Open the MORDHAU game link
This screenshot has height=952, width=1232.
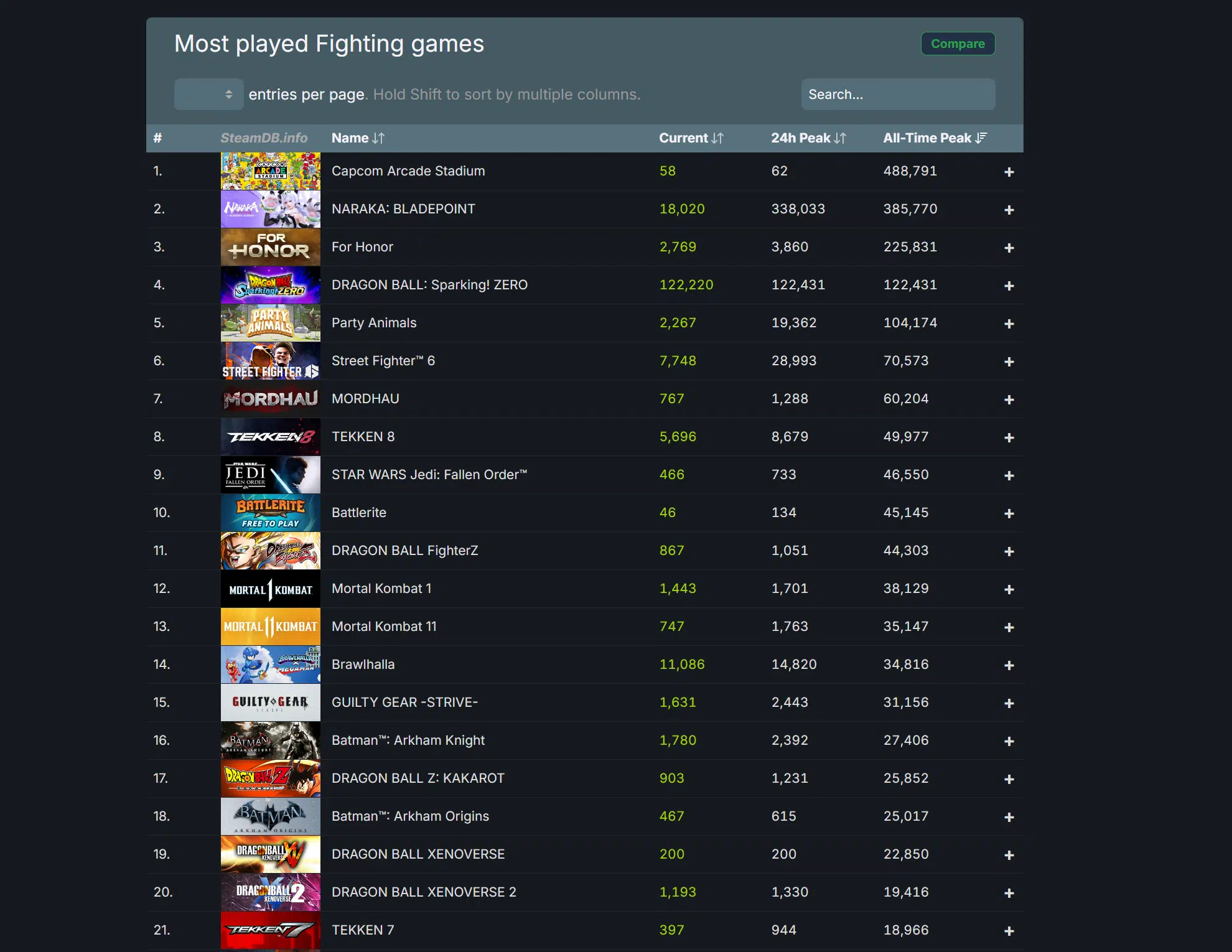(x=365, y=399)
